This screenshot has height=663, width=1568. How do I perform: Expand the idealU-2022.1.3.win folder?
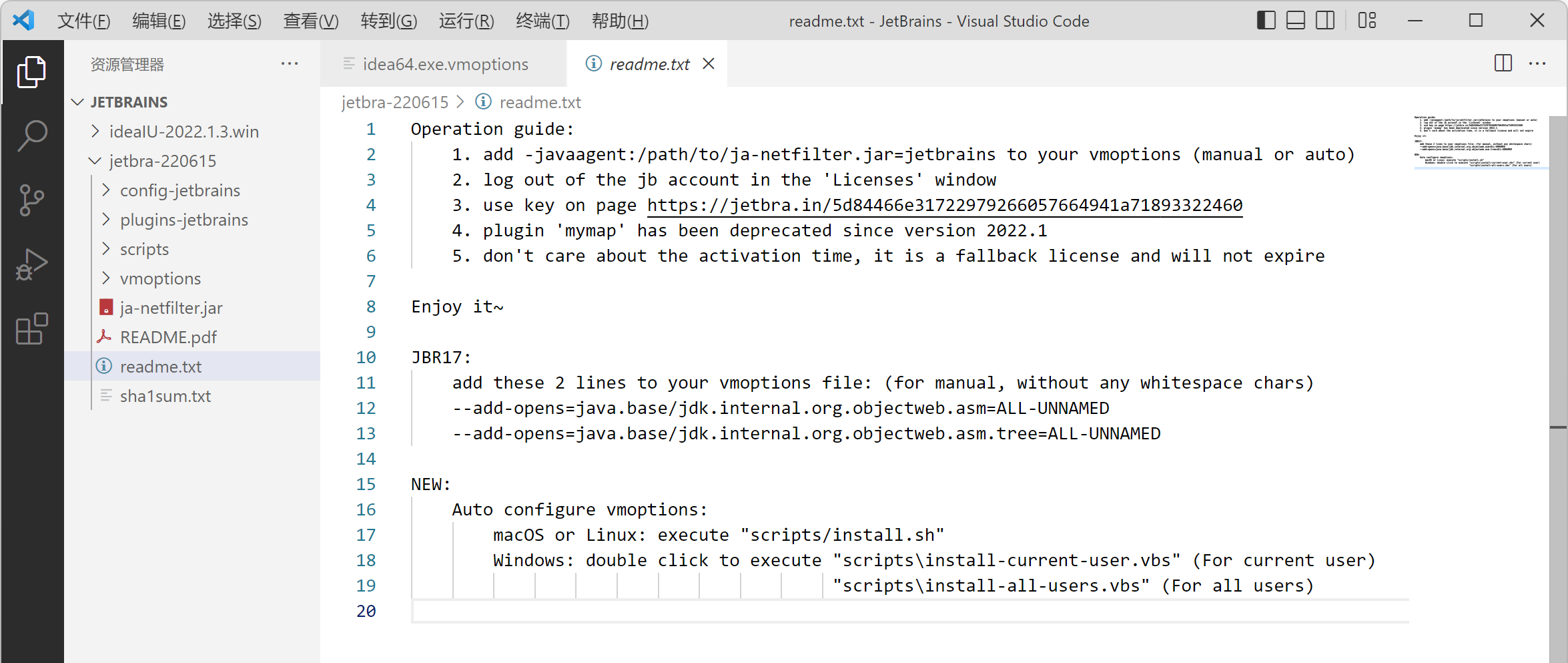point(95,131)
